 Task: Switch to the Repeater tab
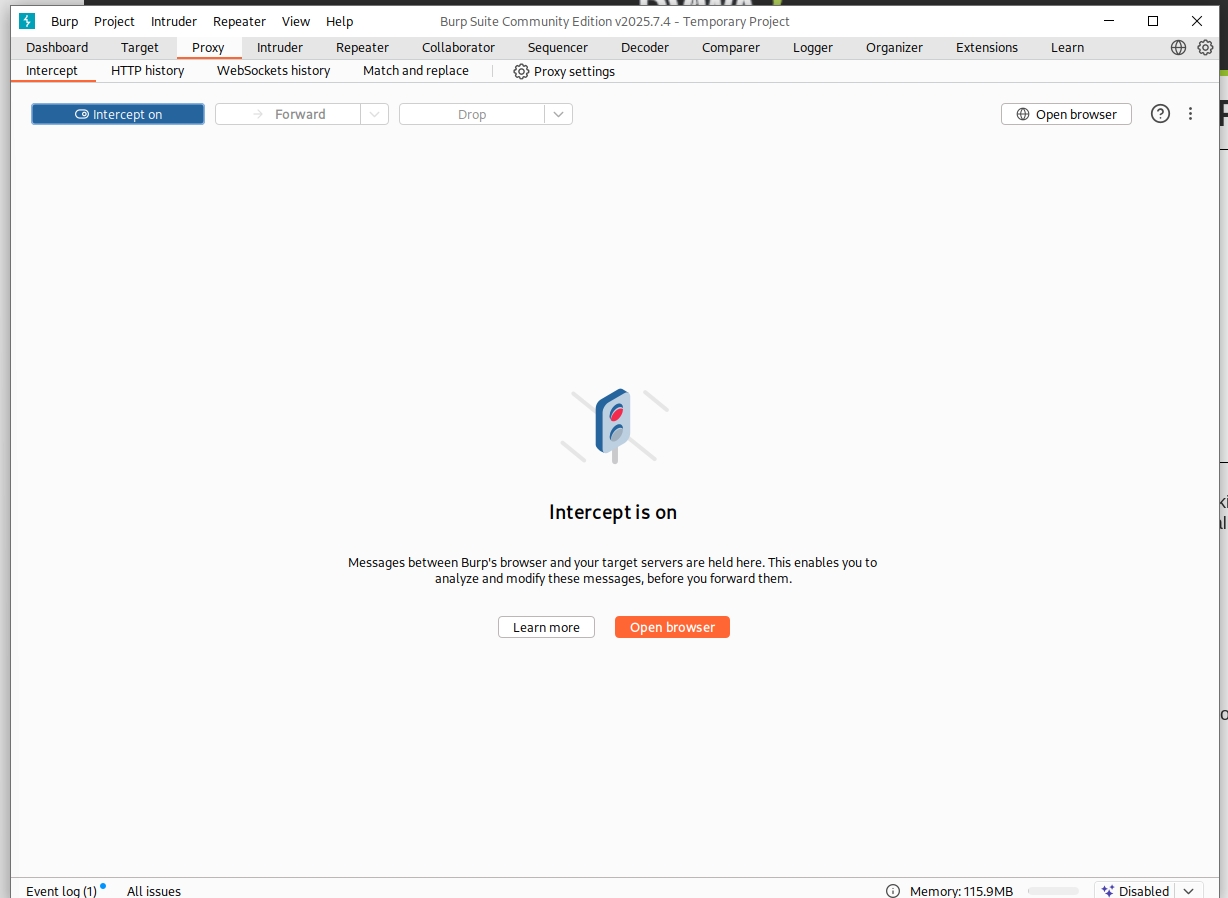tap(362, 47)
